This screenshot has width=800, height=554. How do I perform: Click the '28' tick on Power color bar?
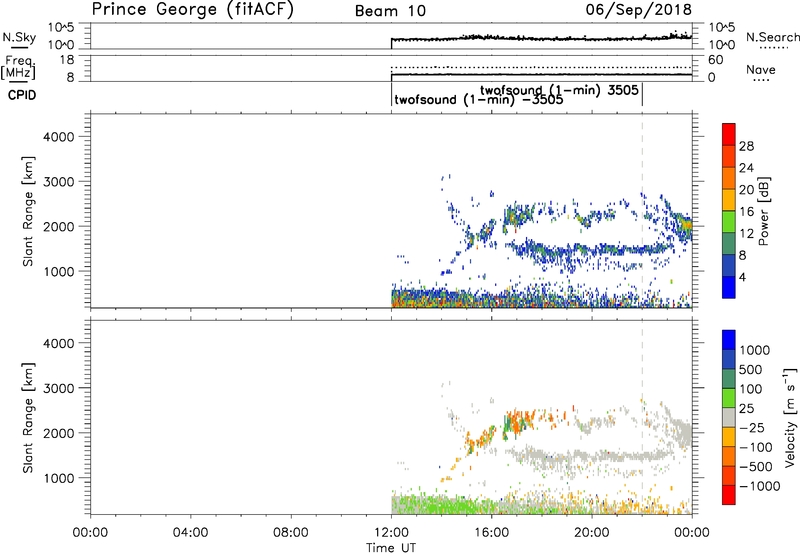coord(746,146)
